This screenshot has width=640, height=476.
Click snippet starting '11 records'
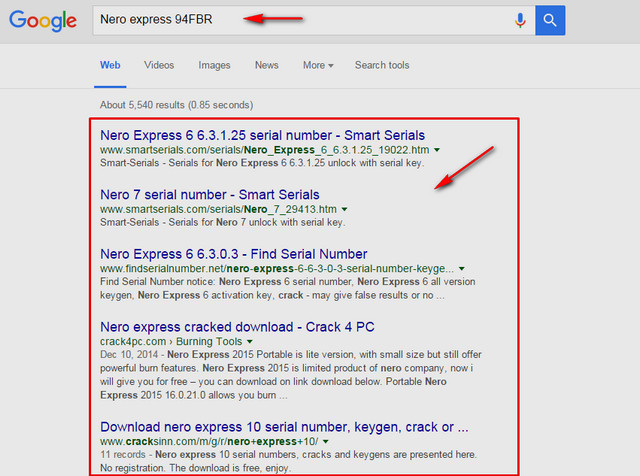[288, 461]
